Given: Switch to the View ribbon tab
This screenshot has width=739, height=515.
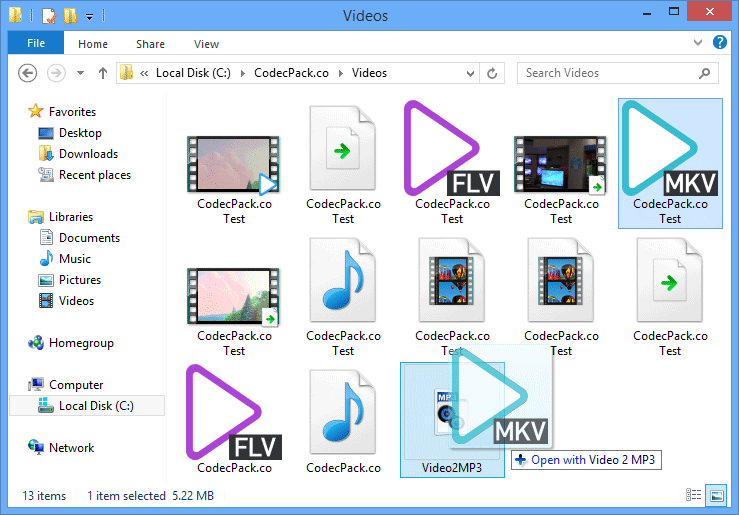Looking at the screenshot, I should tap(206, 44).
